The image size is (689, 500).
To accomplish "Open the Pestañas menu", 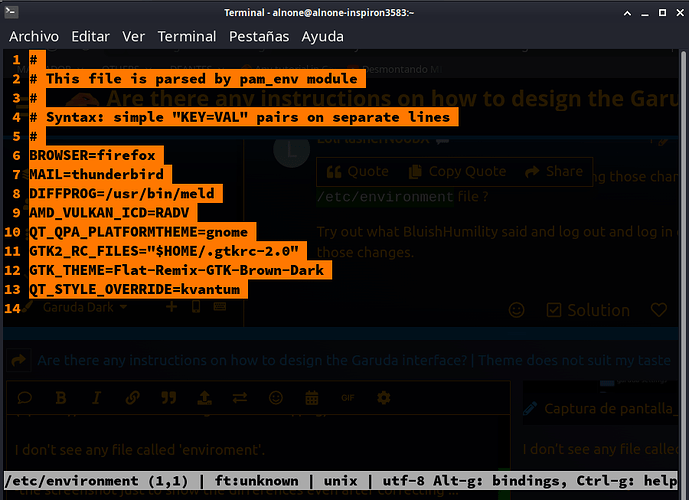I will pos(258,36).
